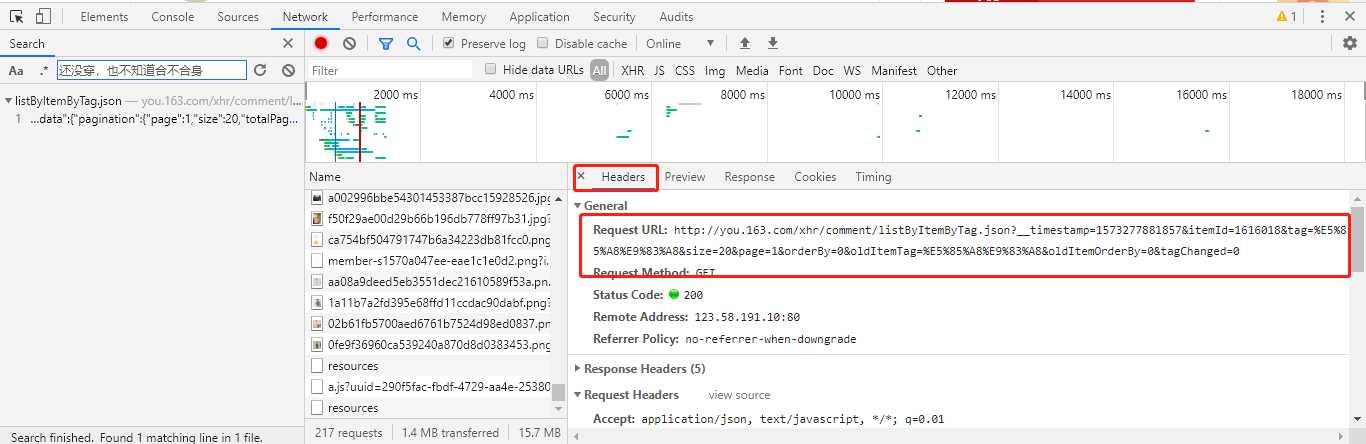1366x444 pixels.
Task: Open the Performance tab
Action: [385, 16]
